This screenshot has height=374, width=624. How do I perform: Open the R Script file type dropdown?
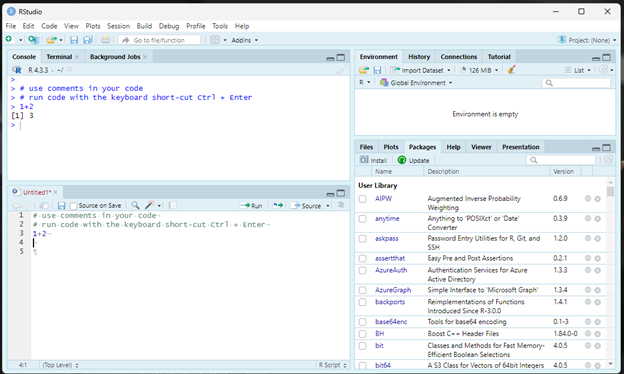tap(332, 365)
